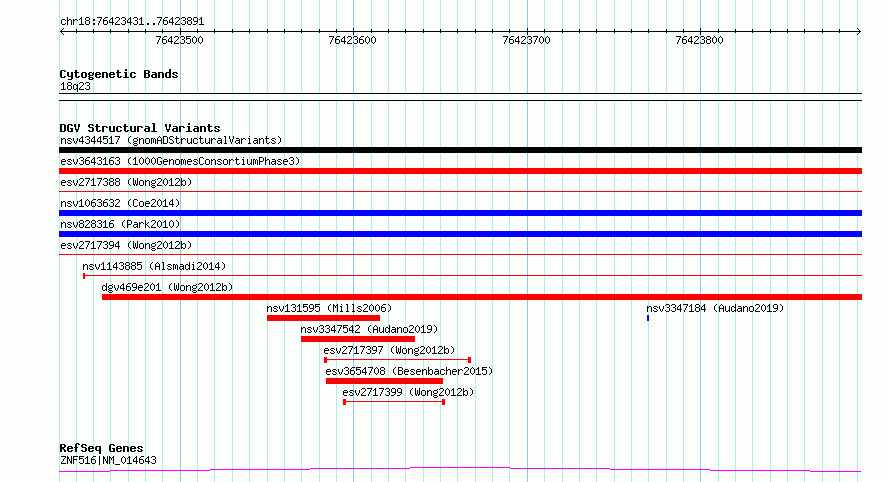Screen dimensions: 890x482
Task: Click the nsv4344517 gnomAD black bar
Action: coord(460,150)
